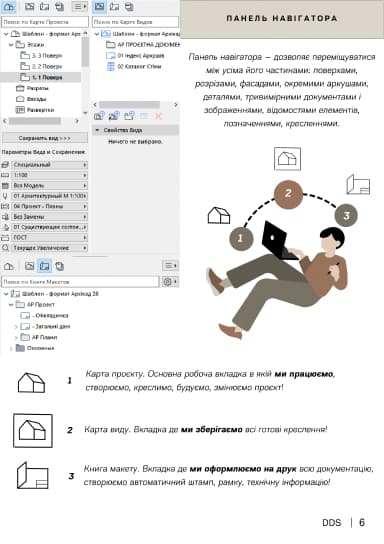Open the 'Без Замены' graphic override dropdown

(x=50, y=217)
